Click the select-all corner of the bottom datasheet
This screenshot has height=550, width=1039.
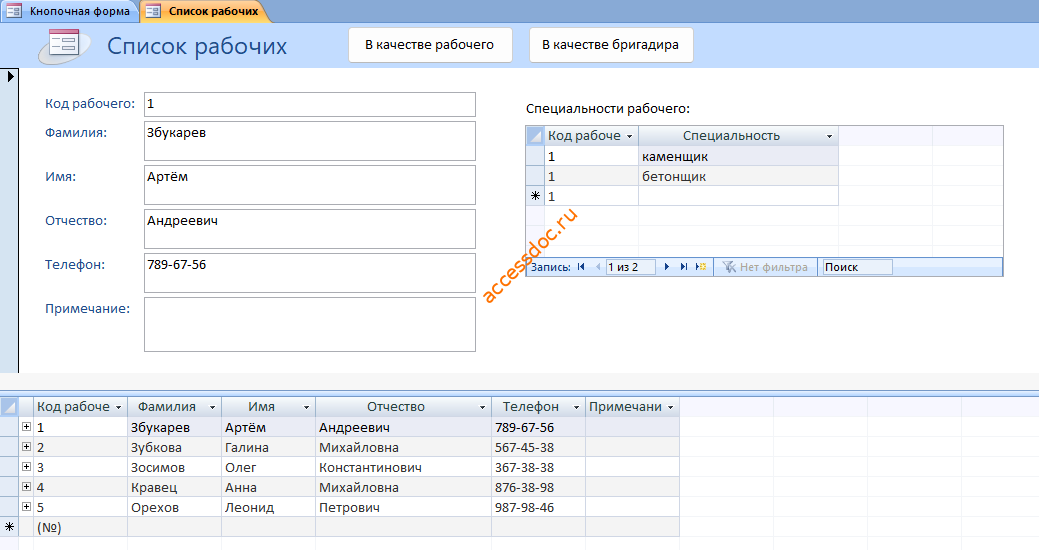pos(9,407)
